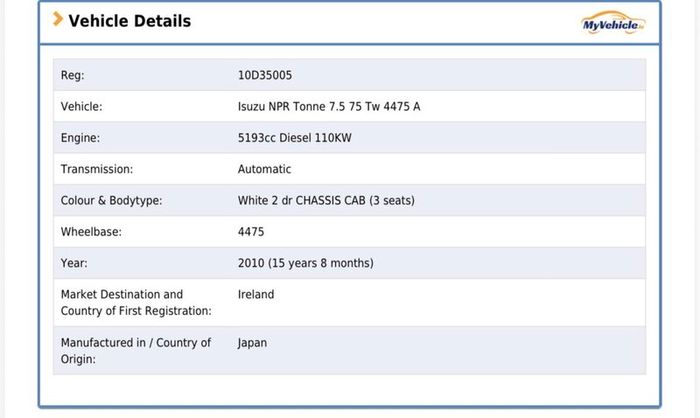Select the Vehicle Details heading
The height and width of the screenshot is (418, 700).
(x=129, y=21)
